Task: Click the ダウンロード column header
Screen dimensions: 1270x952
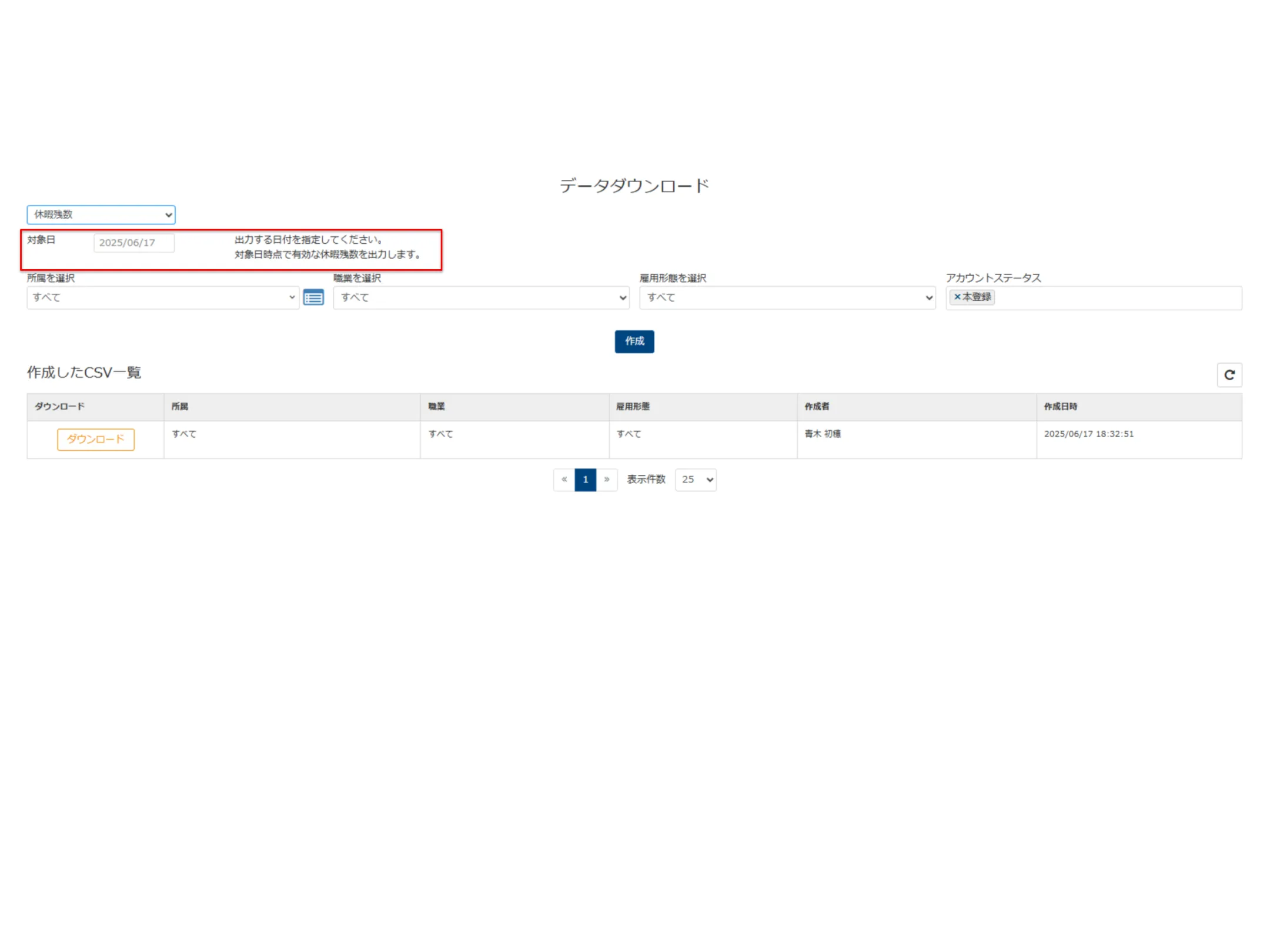Action: [x=59, y=407]
